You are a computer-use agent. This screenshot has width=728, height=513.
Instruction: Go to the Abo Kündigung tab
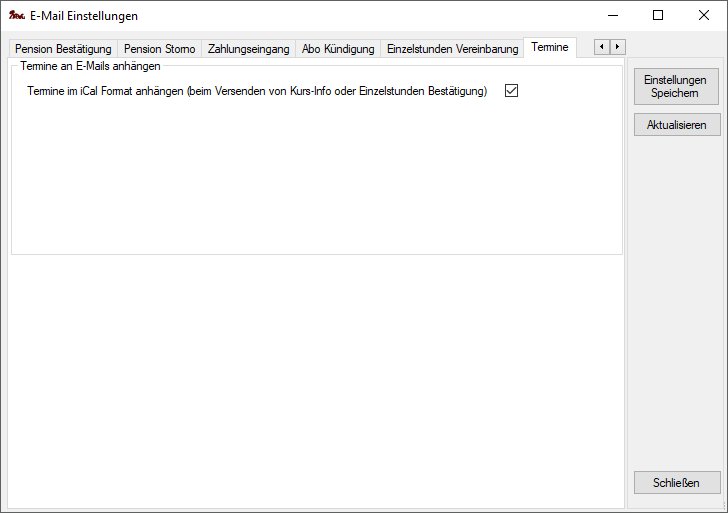tap(338, 49)
